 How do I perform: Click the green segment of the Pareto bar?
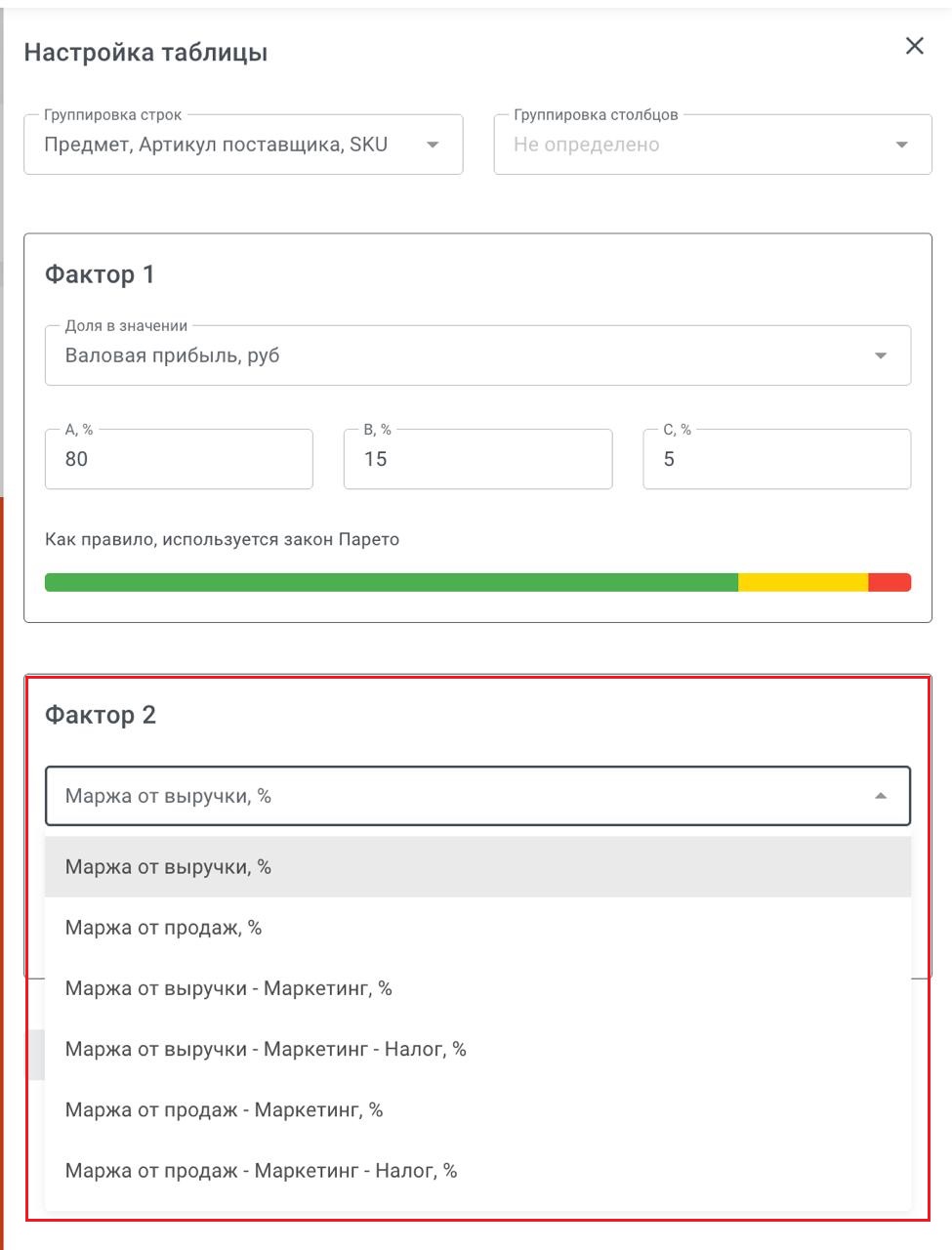391,583
